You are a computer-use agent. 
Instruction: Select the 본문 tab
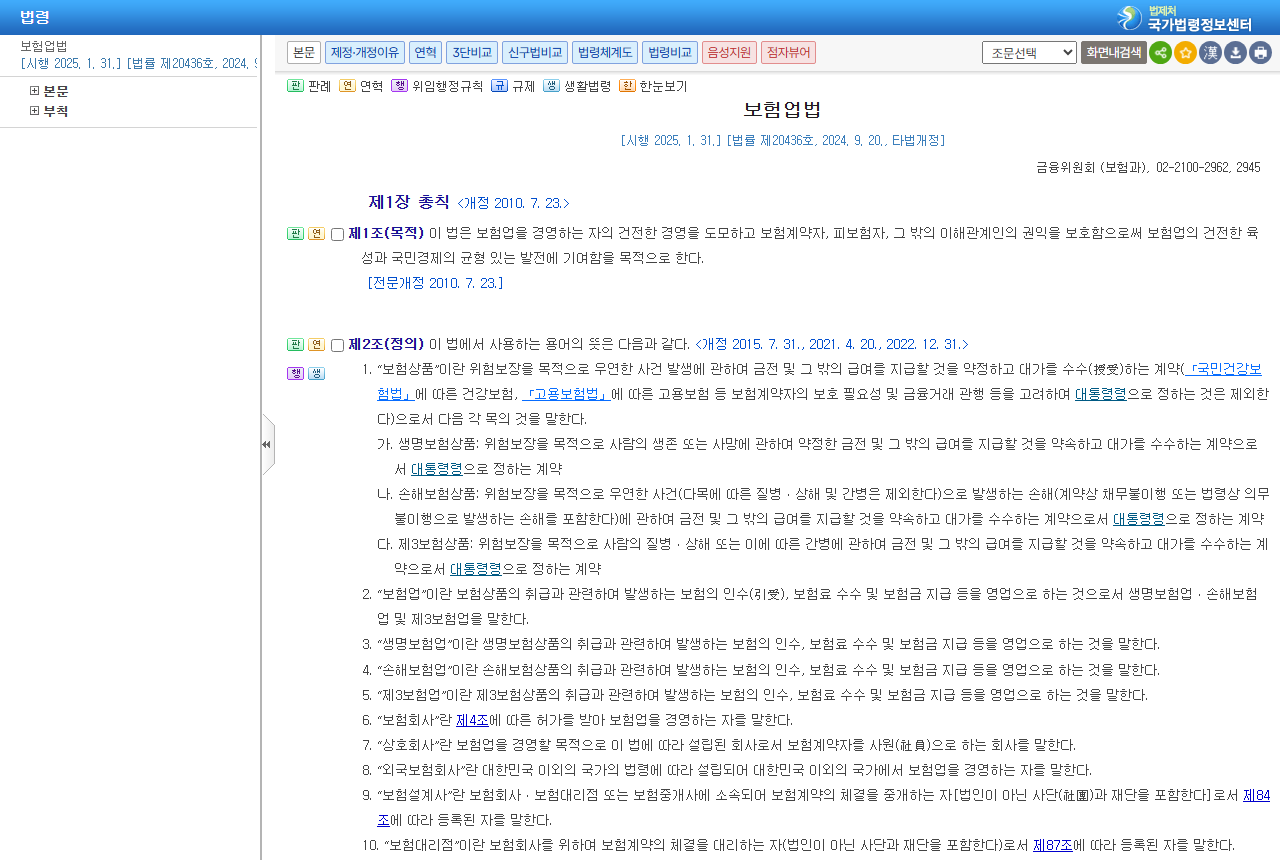pos(304,52)
